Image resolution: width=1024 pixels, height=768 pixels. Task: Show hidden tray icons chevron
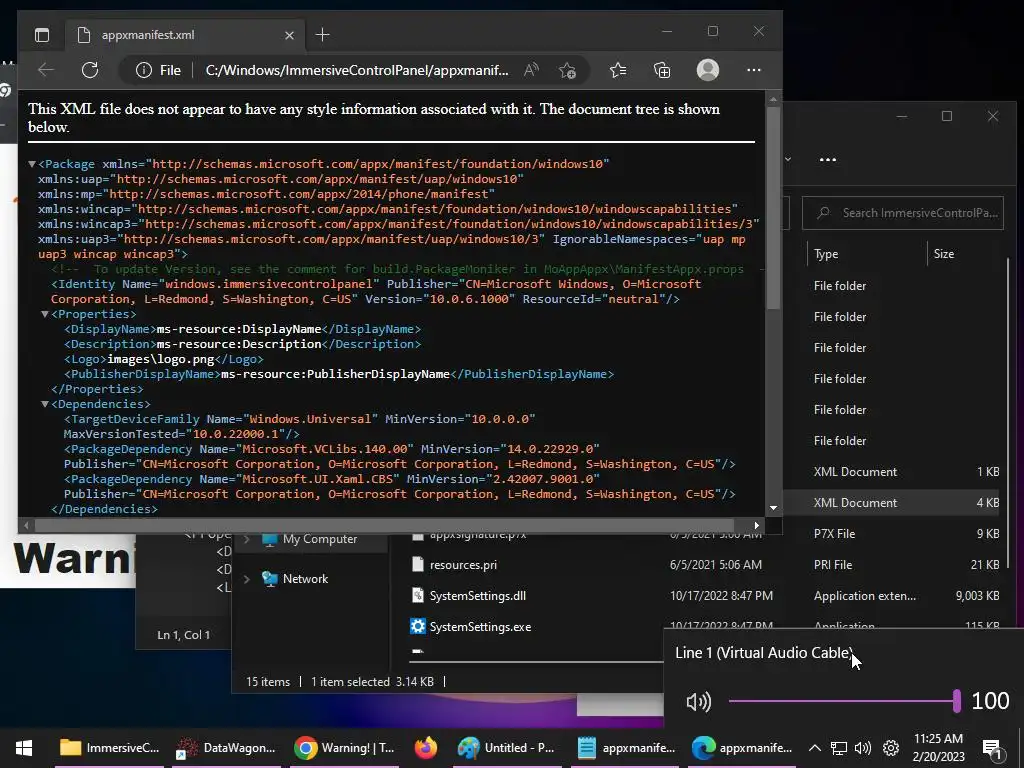[814, 748]
